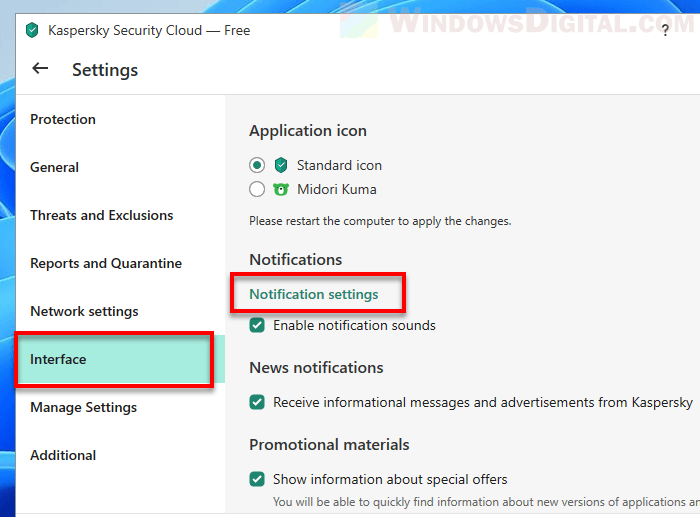Screen dimensions: 700x517
Task: Click the Settings page title
Action: click(x=105, y=70)
